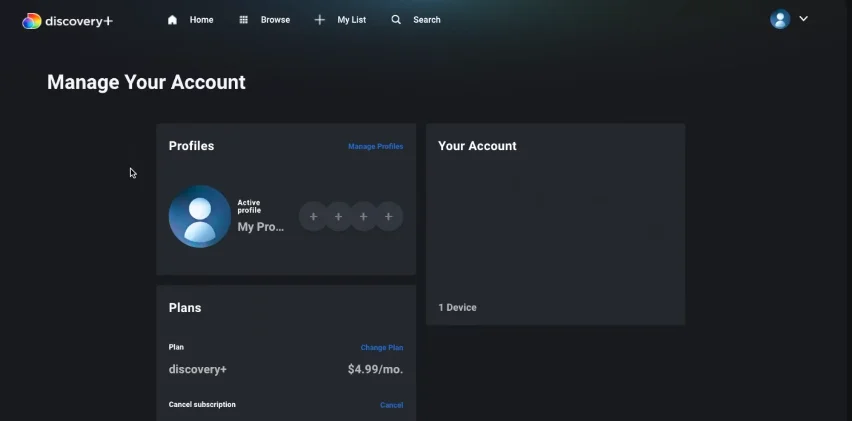Click the Change Plan link
This screenshot has height=421, width=852.
(x=381, y=348)
